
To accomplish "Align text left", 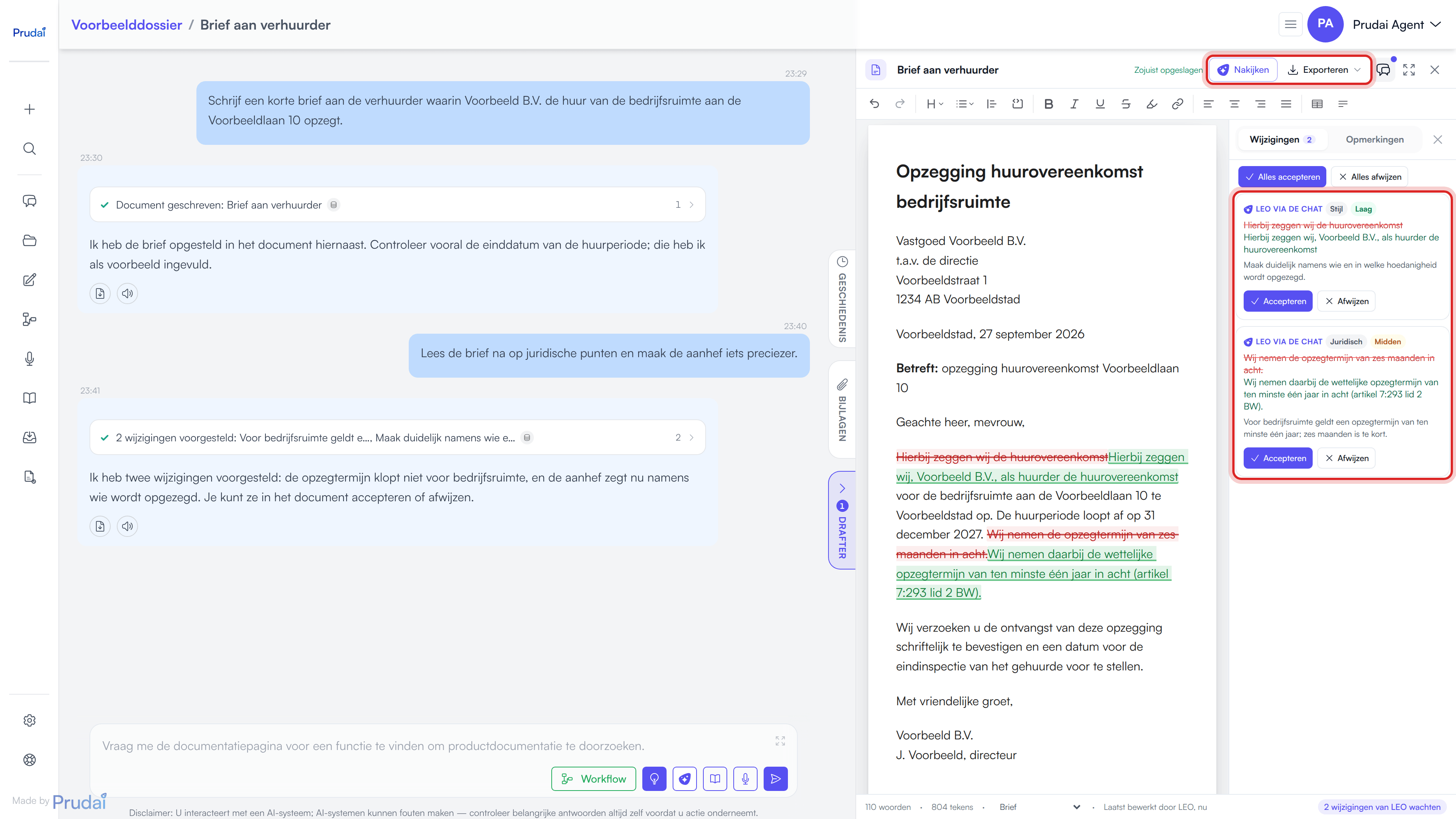I will [x=1208, y=104].
